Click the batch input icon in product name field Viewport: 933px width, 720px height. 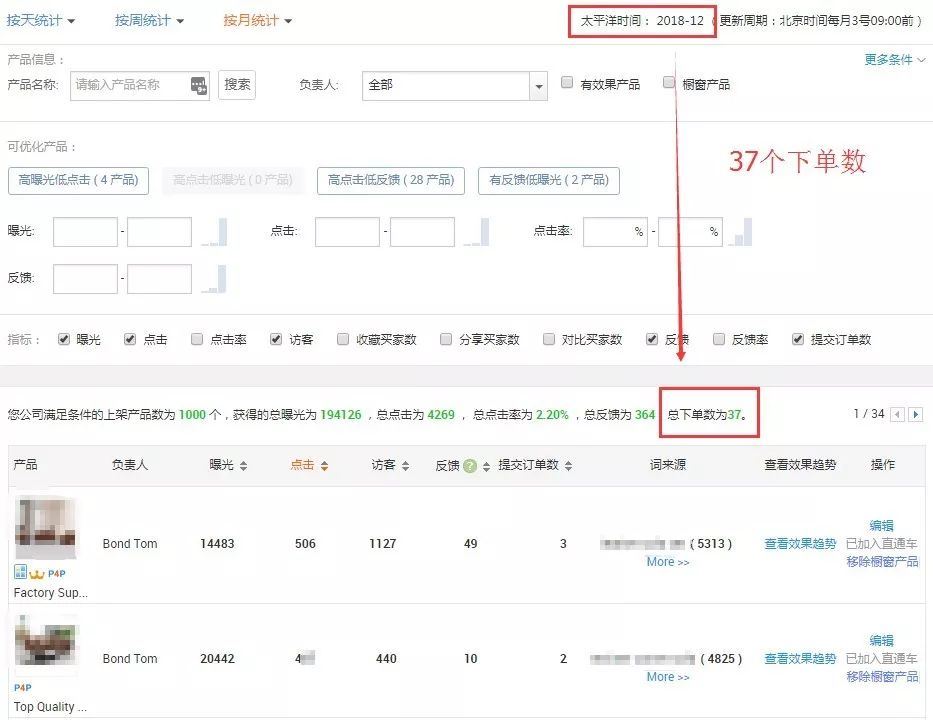click(x=199, y=86)
